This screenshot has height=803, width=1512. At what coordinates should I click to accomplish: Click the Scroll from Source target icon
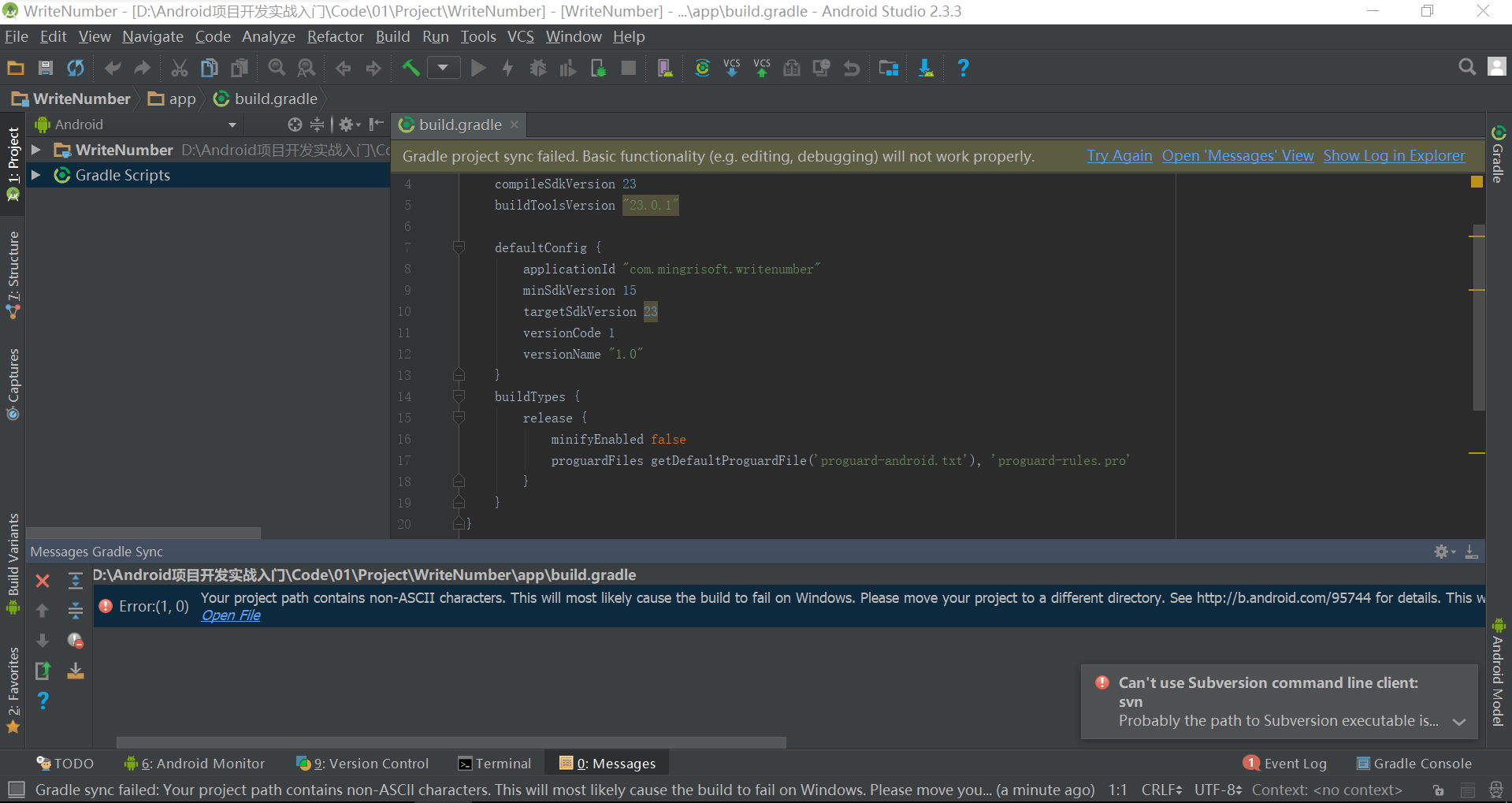[295, 125]
